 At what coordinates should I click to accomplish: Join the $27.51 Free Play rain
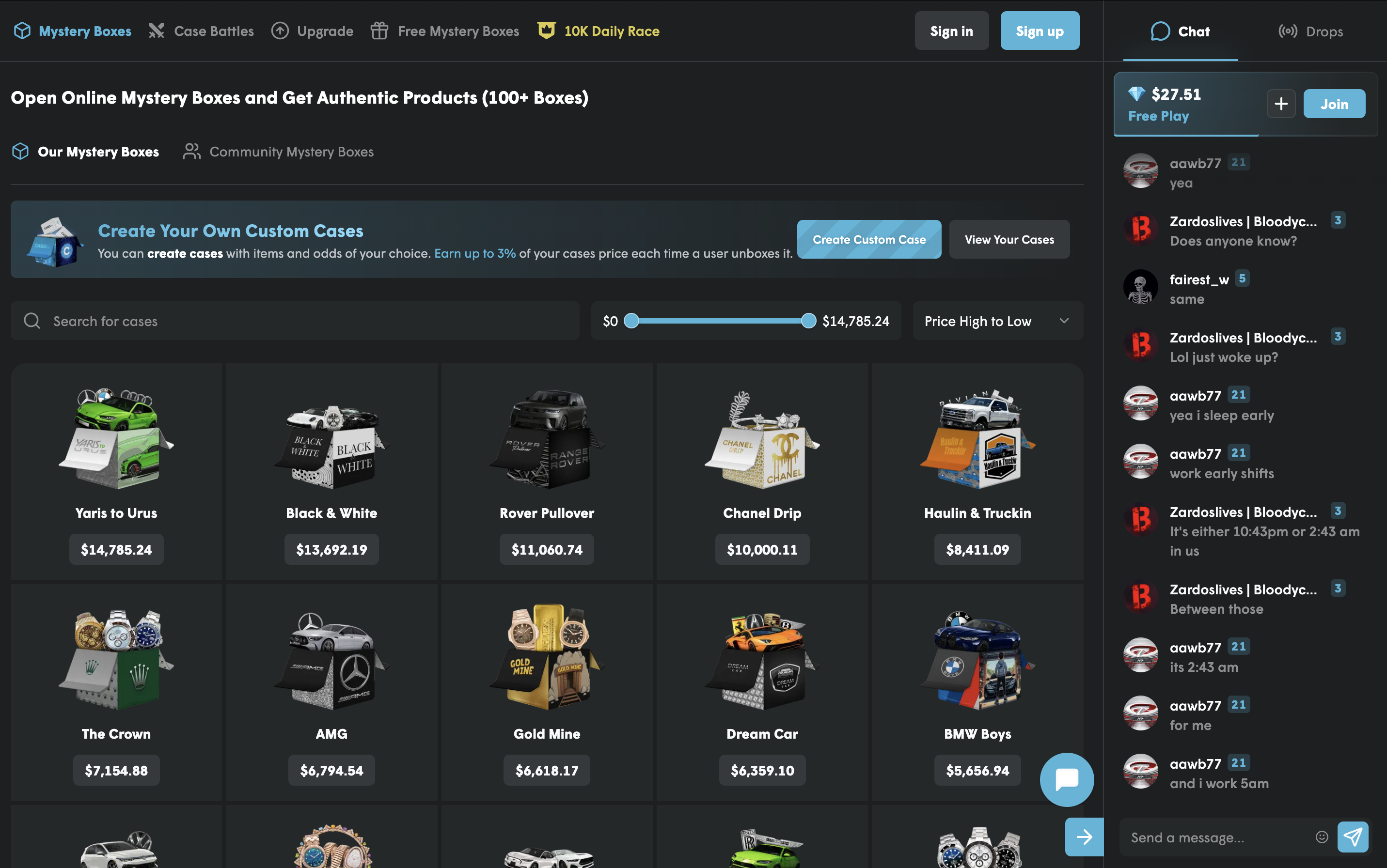pyautogui.click(x=1334, y=104)
